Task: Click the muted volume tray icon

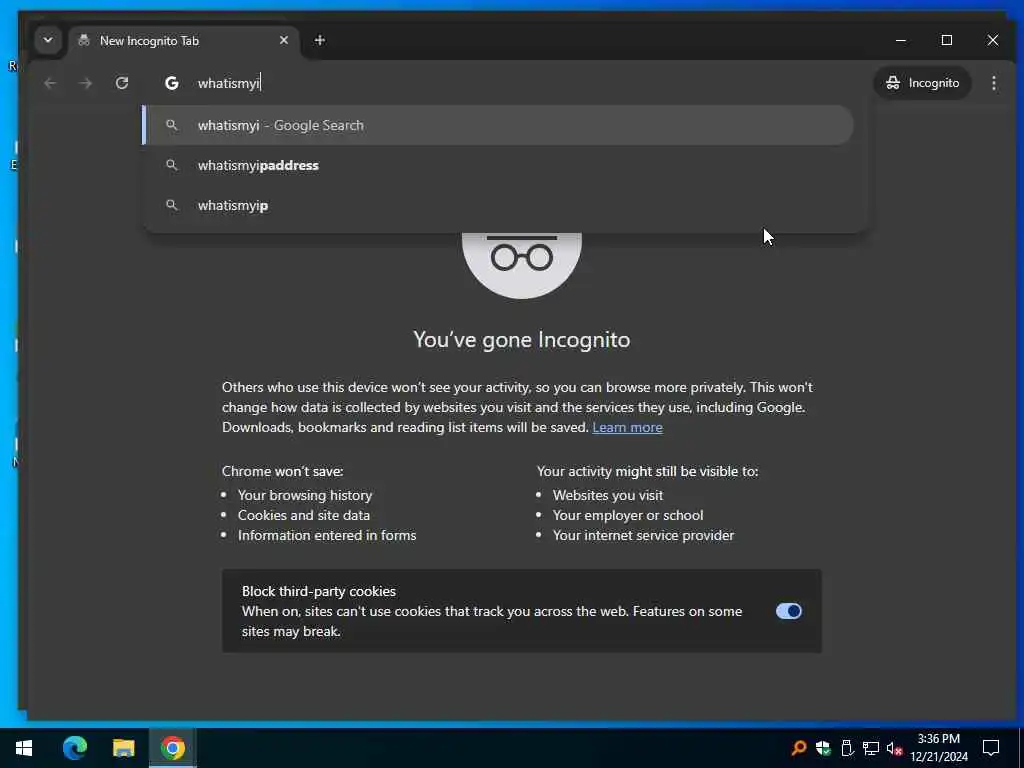Action: [894, 748]
